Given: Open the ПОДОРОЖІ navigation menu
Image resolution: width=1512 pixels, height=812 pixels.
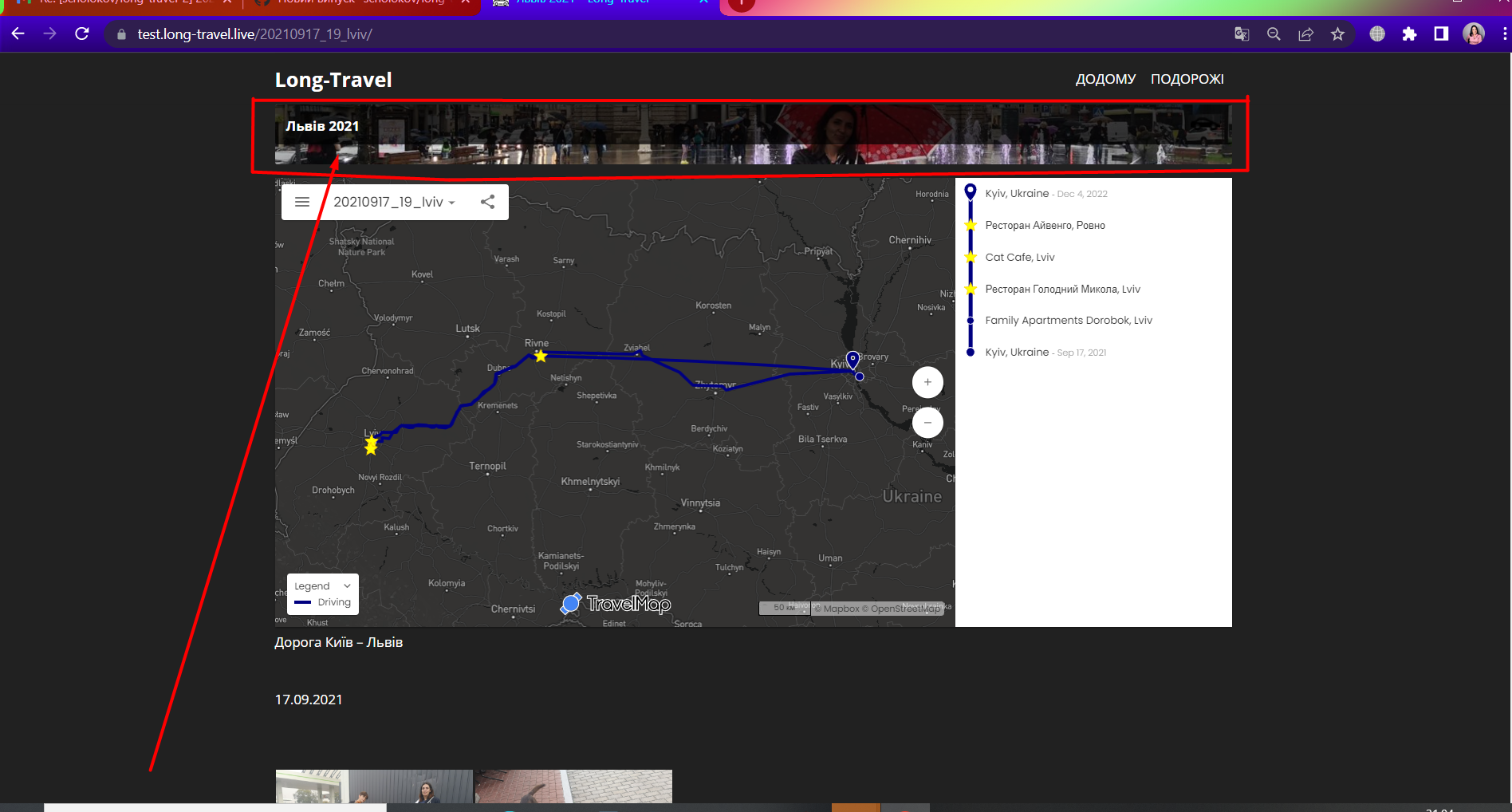Looking at the screenshot, I should pyautogui.click(x=1187, y=79).
